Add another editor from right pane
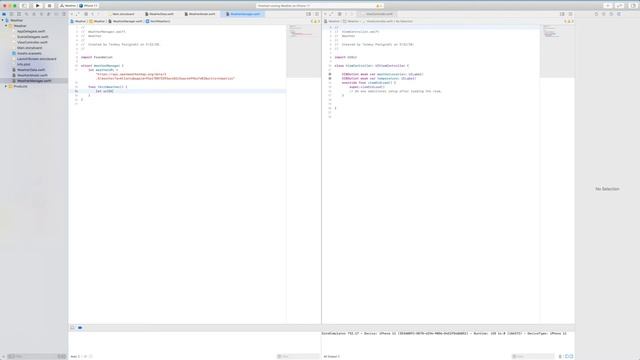The width and height of the screenshot is (640, 360). click(570, 14)
